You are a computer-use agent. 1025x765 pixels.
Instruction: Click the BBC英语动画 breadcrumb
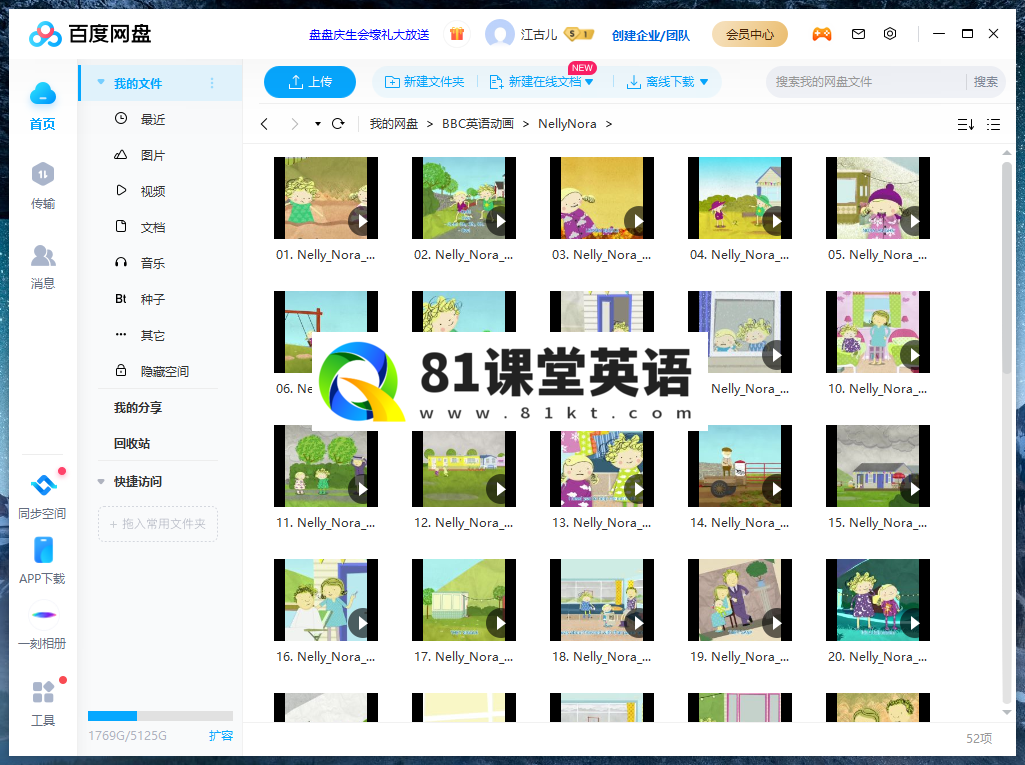coord(478,124)
